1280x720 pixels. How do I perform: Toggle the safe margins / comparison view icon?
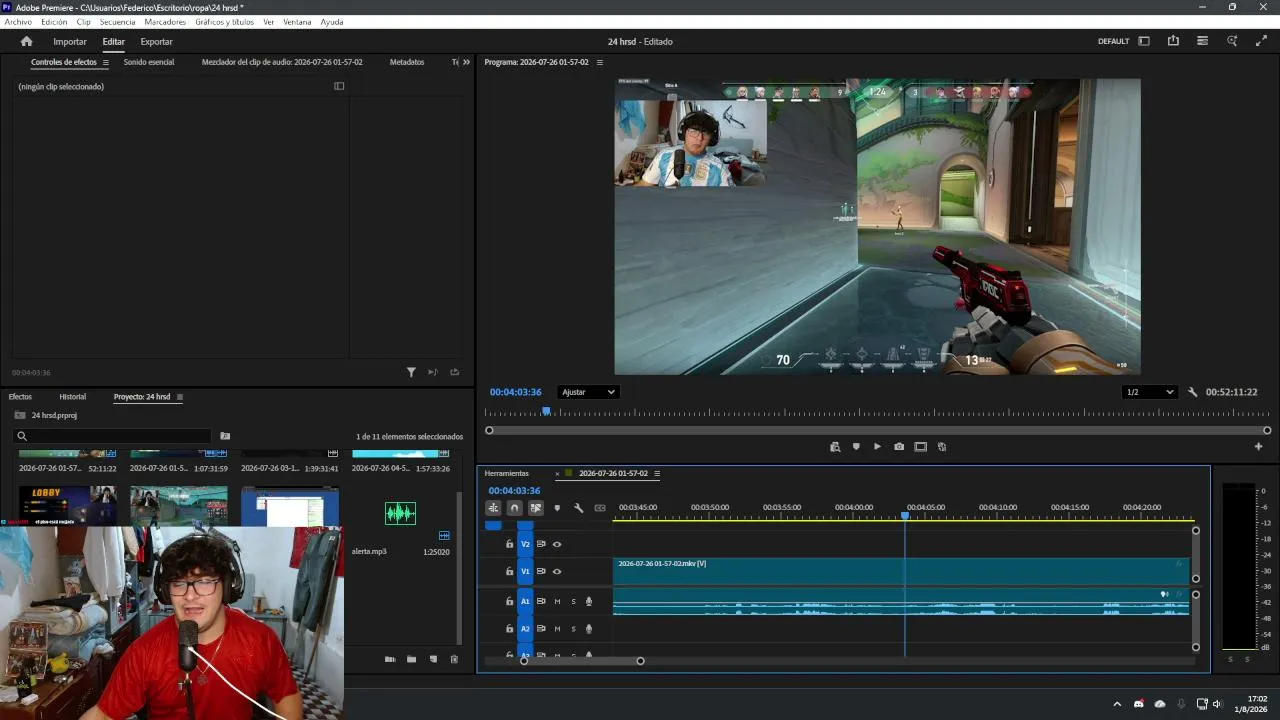[x=921, y=447]
